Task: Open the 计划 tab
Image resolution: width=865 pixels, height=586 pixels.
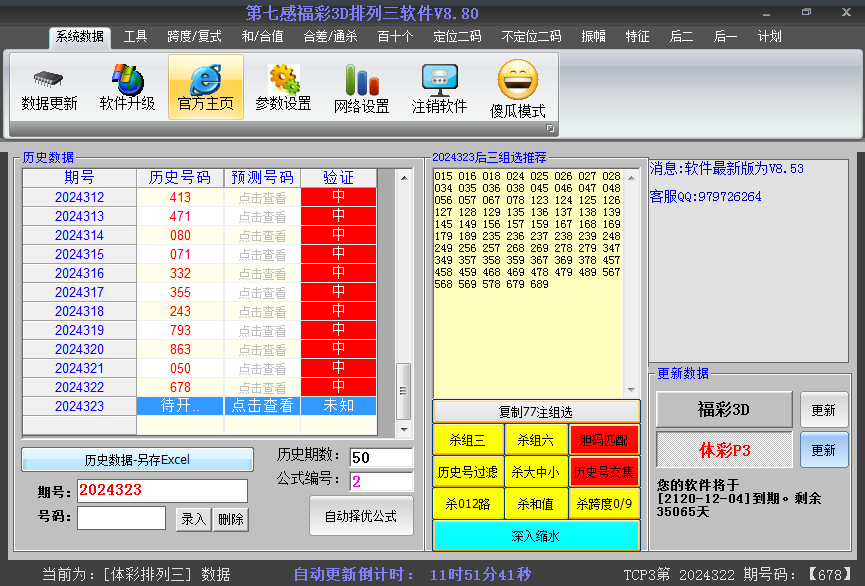Action: pos(770,37)
